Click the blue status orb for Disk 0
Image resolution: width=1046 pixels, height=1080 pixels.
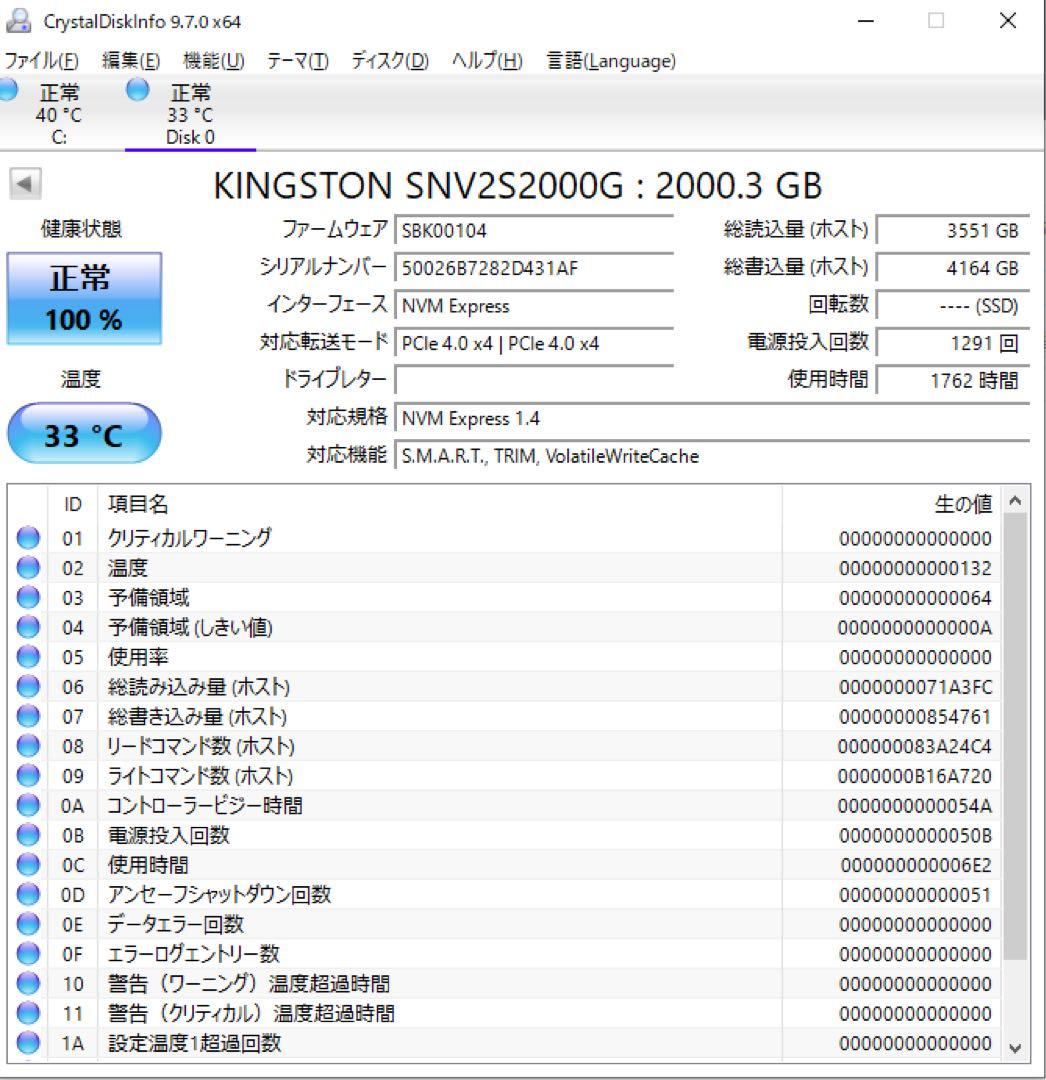click(138, 90)
